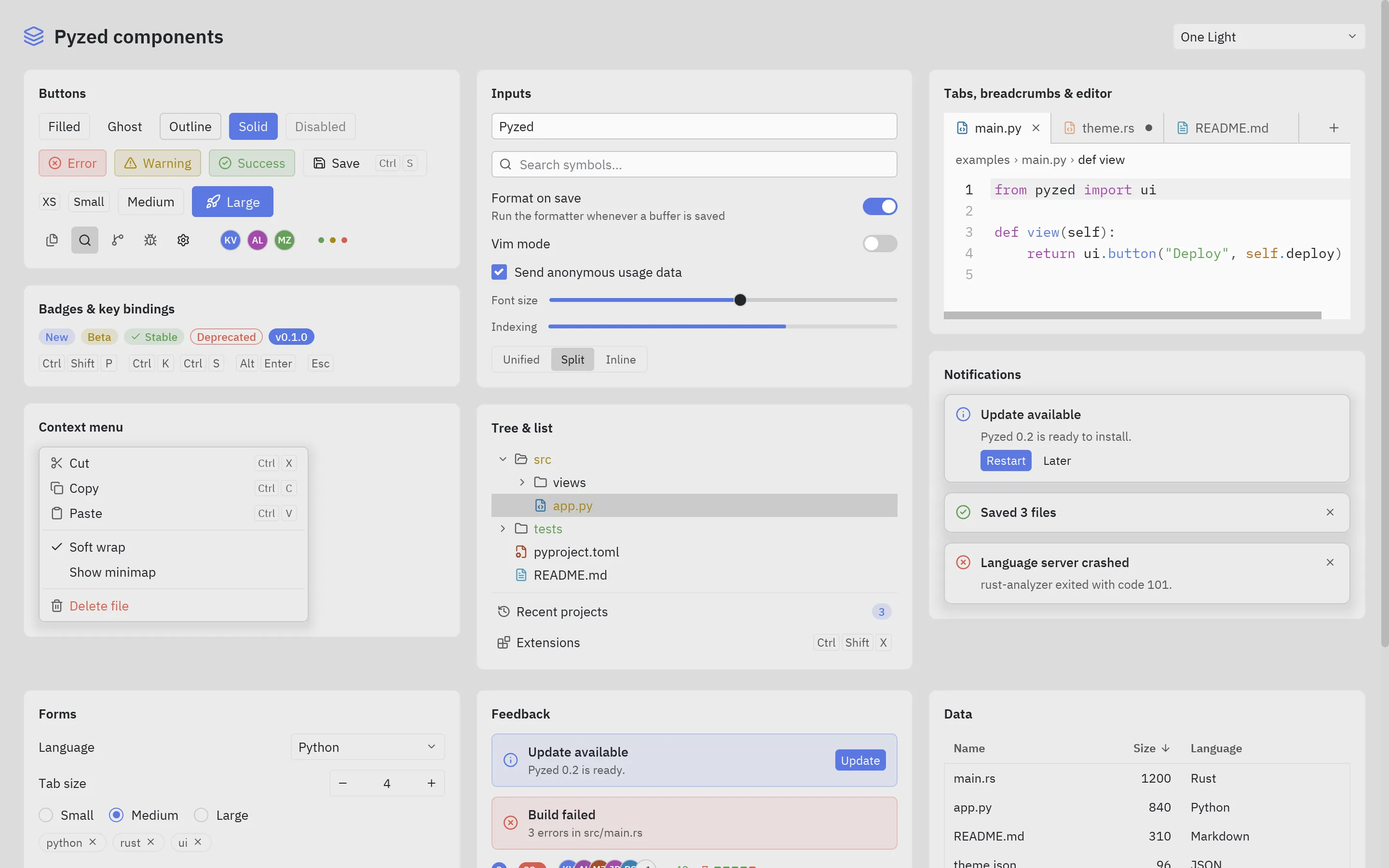Decrease tab size with minus stepper
This screenshot has height=868, width=1389.
coord(342,783)
